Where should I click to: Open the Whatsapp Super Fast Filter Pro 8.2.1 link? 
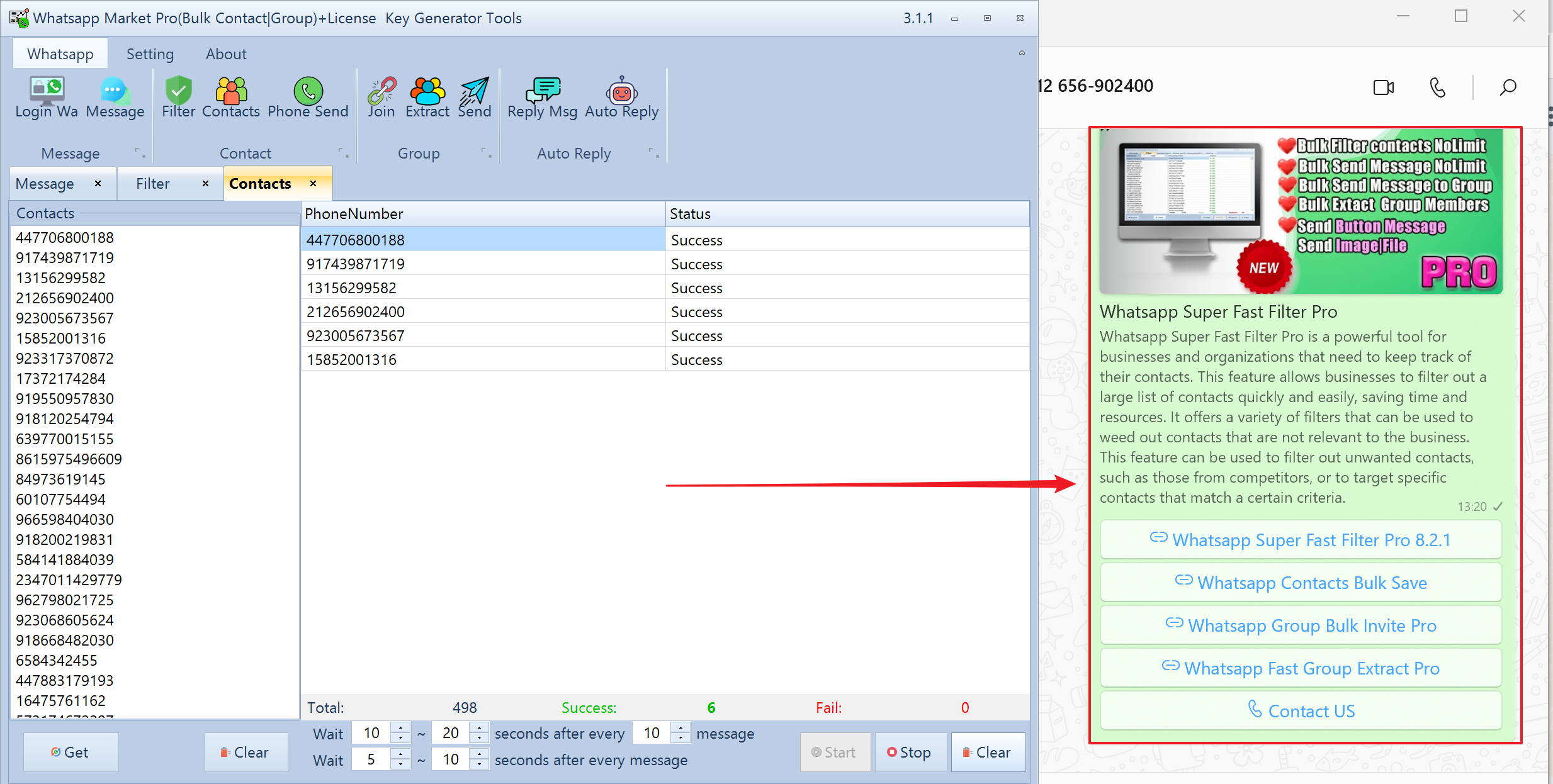click(1301, 540)
